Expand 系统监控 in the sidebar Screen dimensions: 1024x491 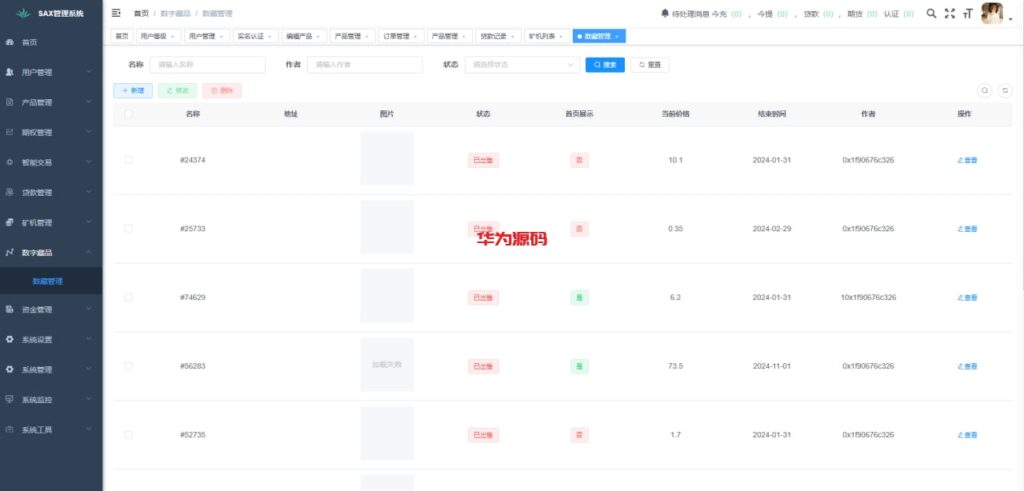[x=51, y=400]
